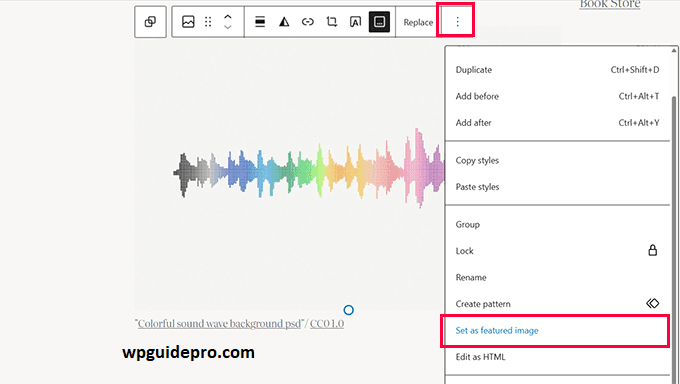The height and width of the screenshot is (384, 680).
Task: Select Paste styles option
Action: (557, 187)
